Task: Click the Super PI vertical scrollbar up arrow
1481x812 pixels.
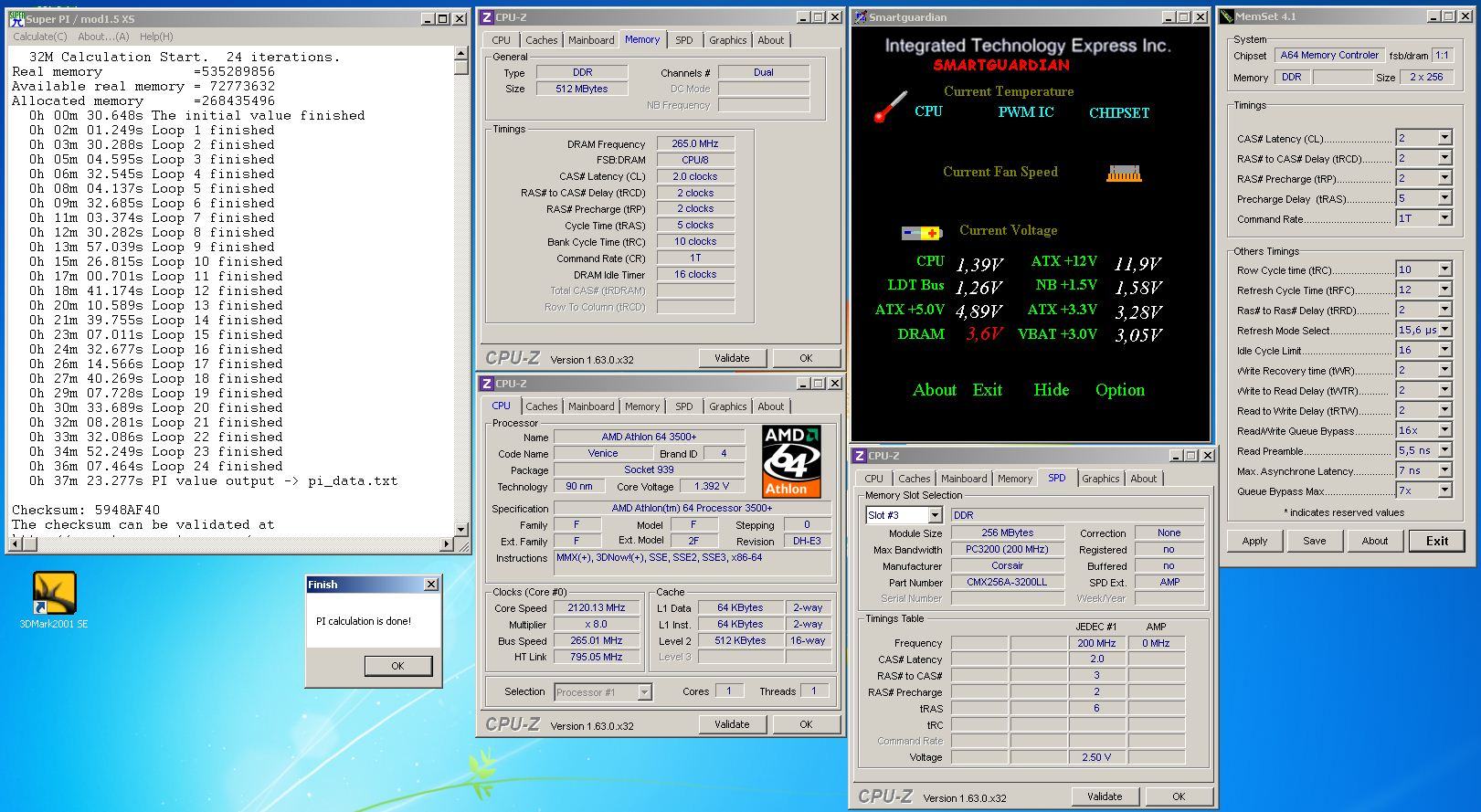Action: (x=461, y=55)
